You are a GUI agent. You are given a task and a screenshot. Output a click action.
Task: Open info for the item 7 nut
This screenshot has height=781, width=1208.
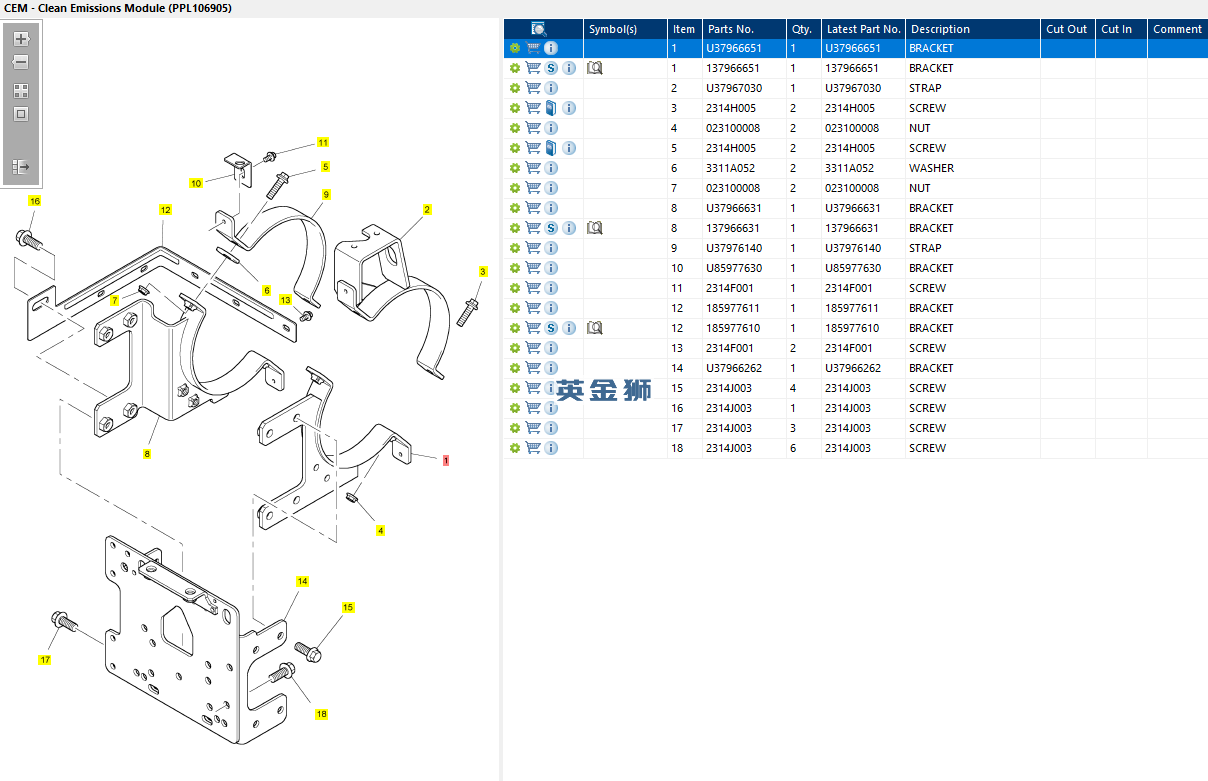551,188
